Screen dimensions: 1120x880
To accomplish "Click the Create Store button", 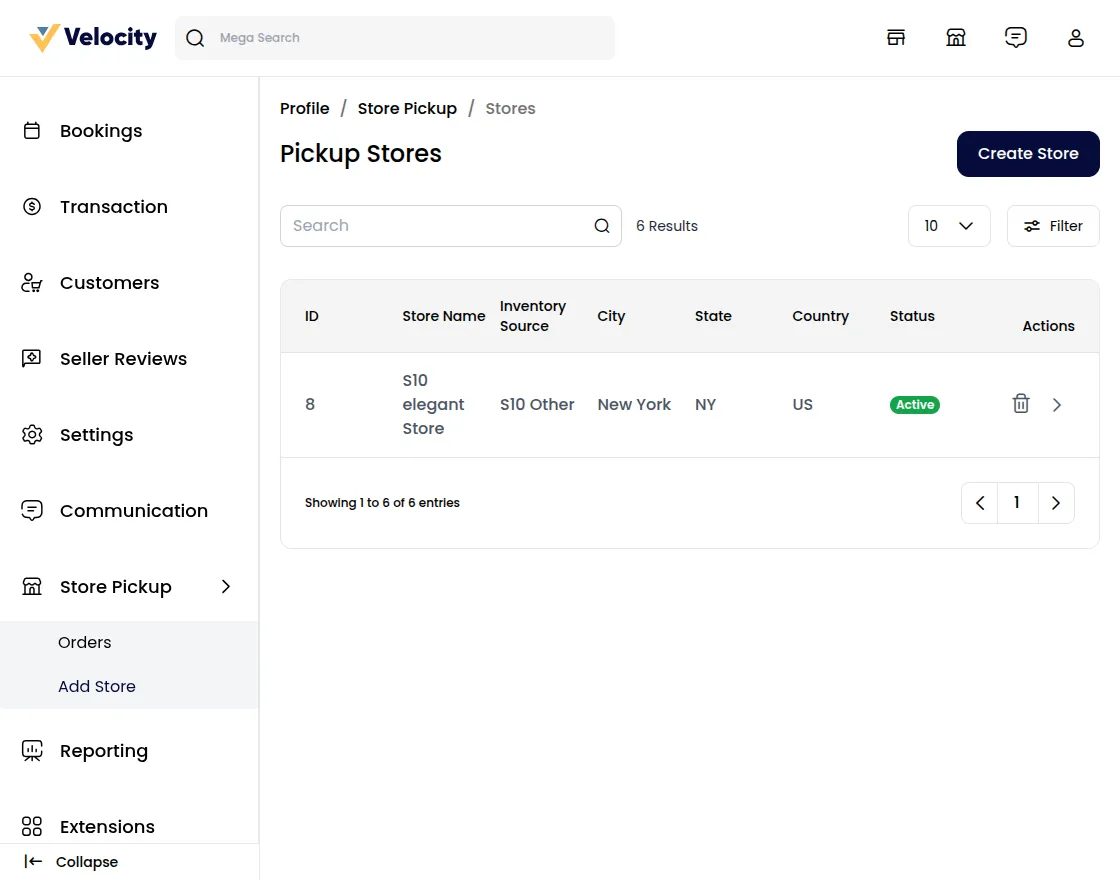I will click(x=1028, y=154).
